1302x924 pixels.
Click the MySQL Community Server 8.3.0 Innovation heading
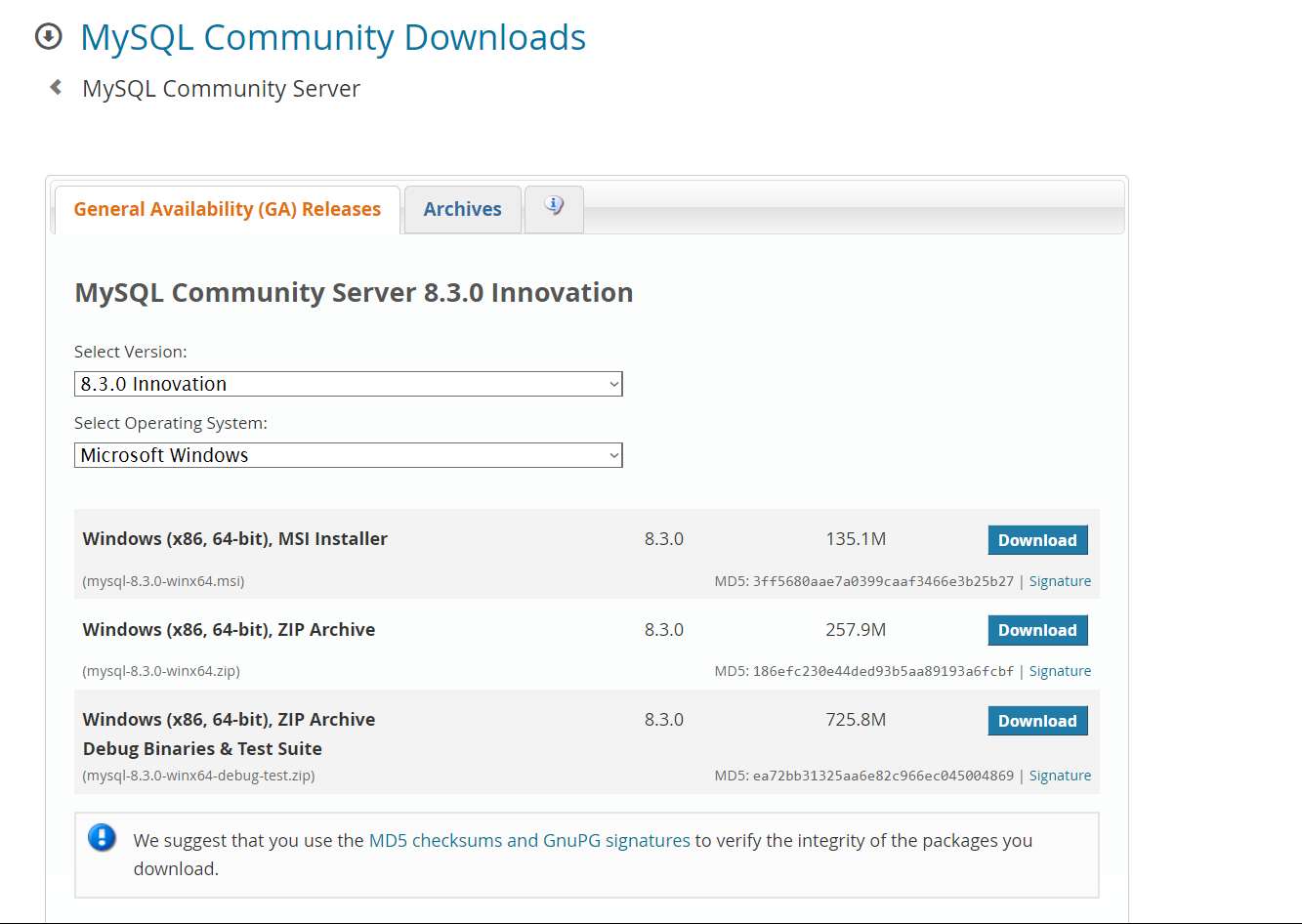(x=354, y=293)
